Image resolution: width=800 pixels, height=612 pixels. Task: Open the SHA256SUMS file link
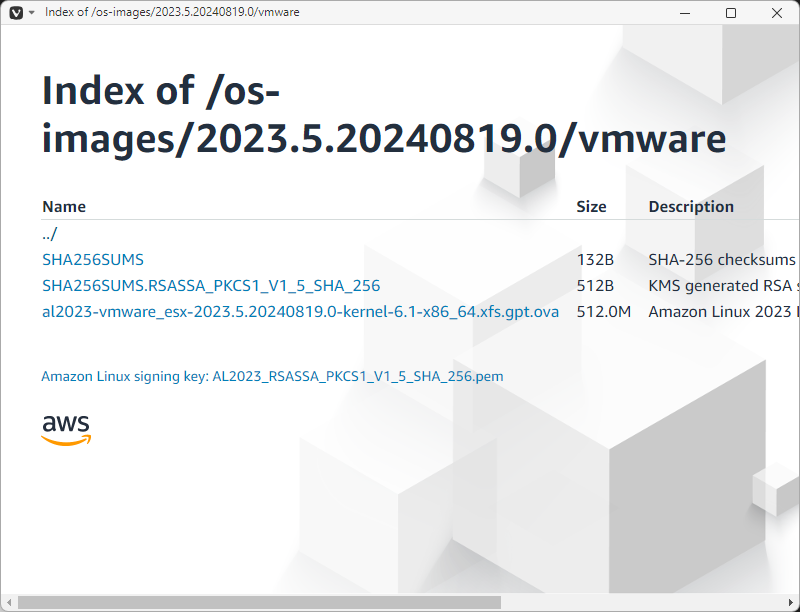pyautogui.click(x=93, y=259)
